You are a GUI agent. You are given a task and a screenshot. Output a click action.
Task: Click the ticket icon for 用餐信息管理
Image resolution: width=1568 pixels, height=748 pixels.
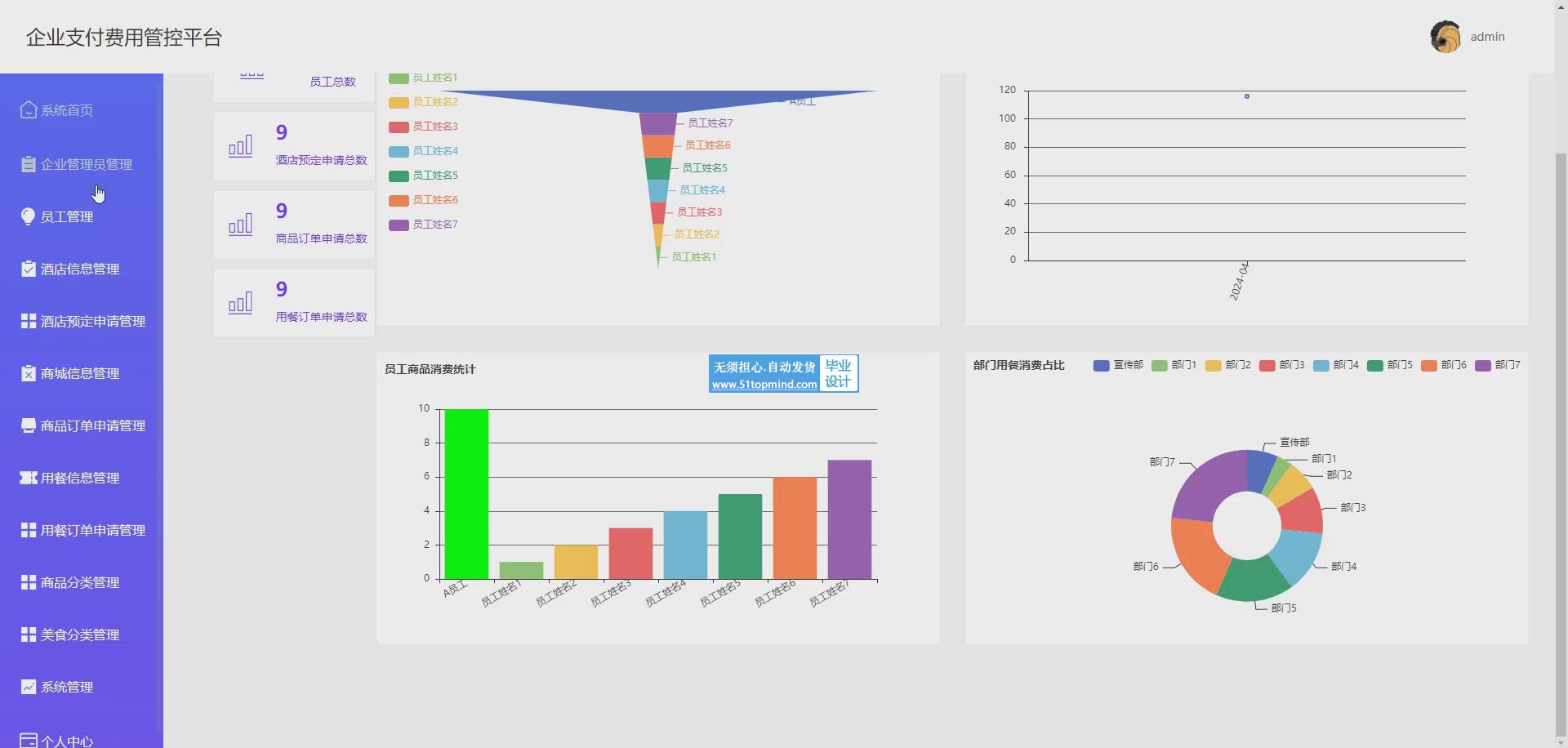coord(29,478)
